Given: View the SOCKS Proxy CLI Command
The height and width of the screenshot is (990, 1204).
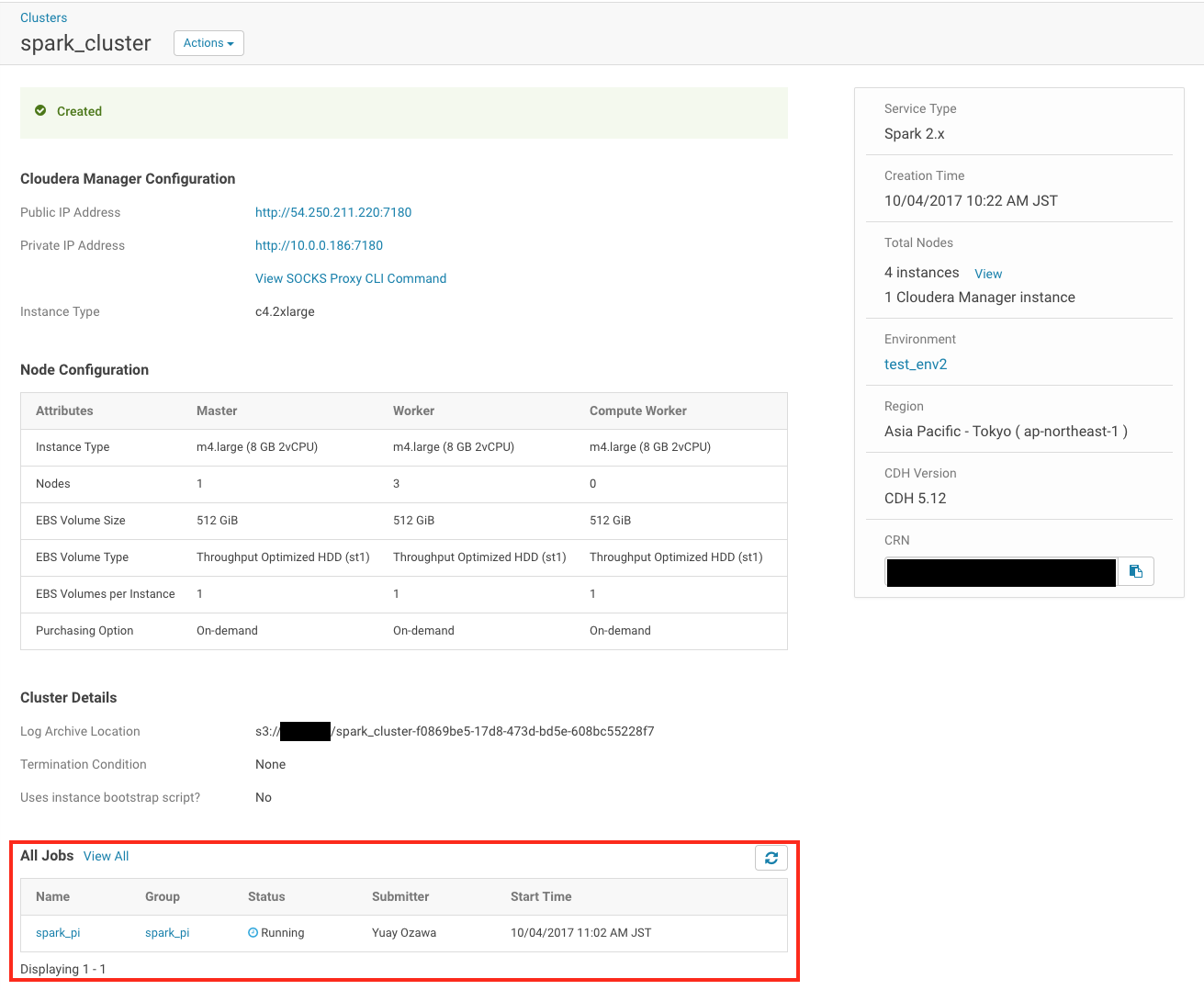Looking at the screenshot, I should pyautogui.click(x=350, y=278).
